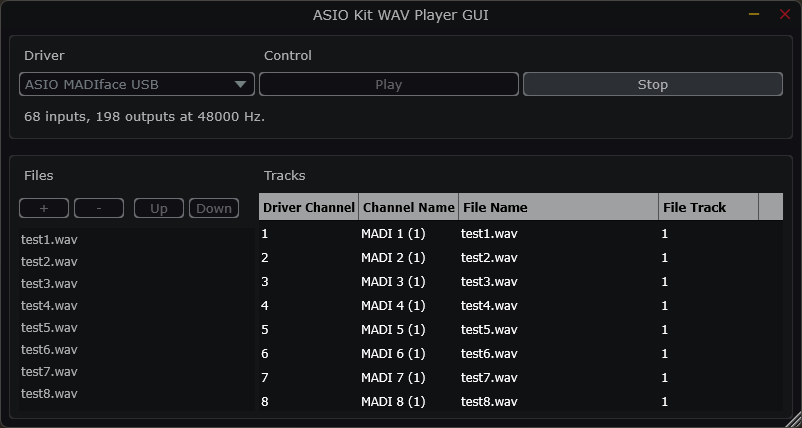Move the selected file Up

(x=159, y=208)
